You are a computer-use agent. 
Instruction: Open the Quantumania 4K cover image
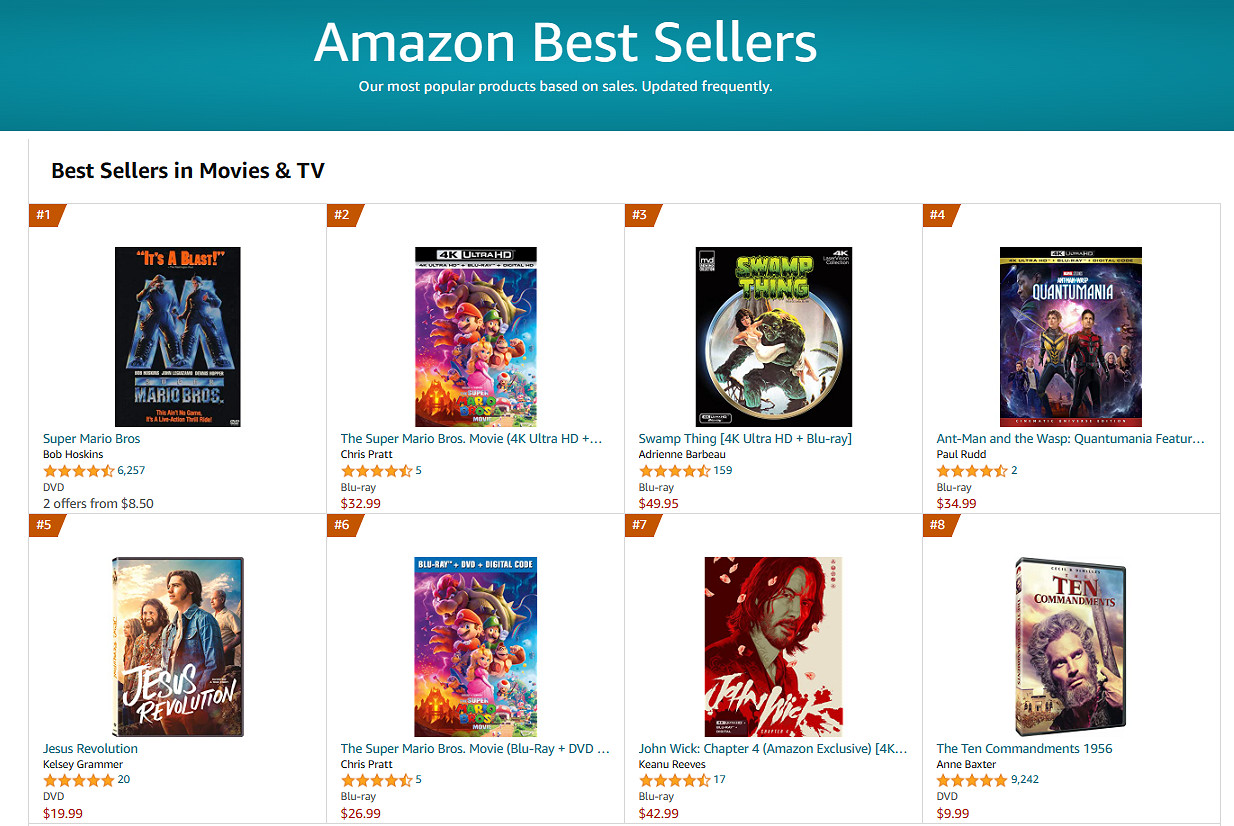tap(1071, 337)
